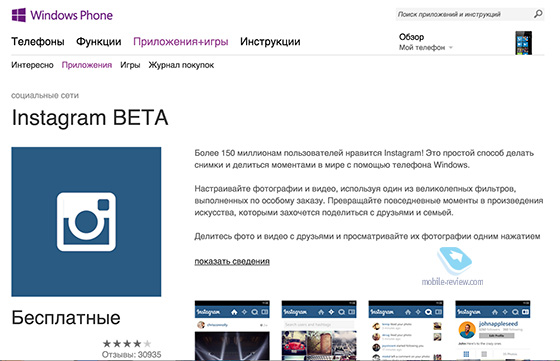Open the first screenshot showing the stage photo feed
The width and height of the screenshot is (560, 361).
(x=232, y=330)
